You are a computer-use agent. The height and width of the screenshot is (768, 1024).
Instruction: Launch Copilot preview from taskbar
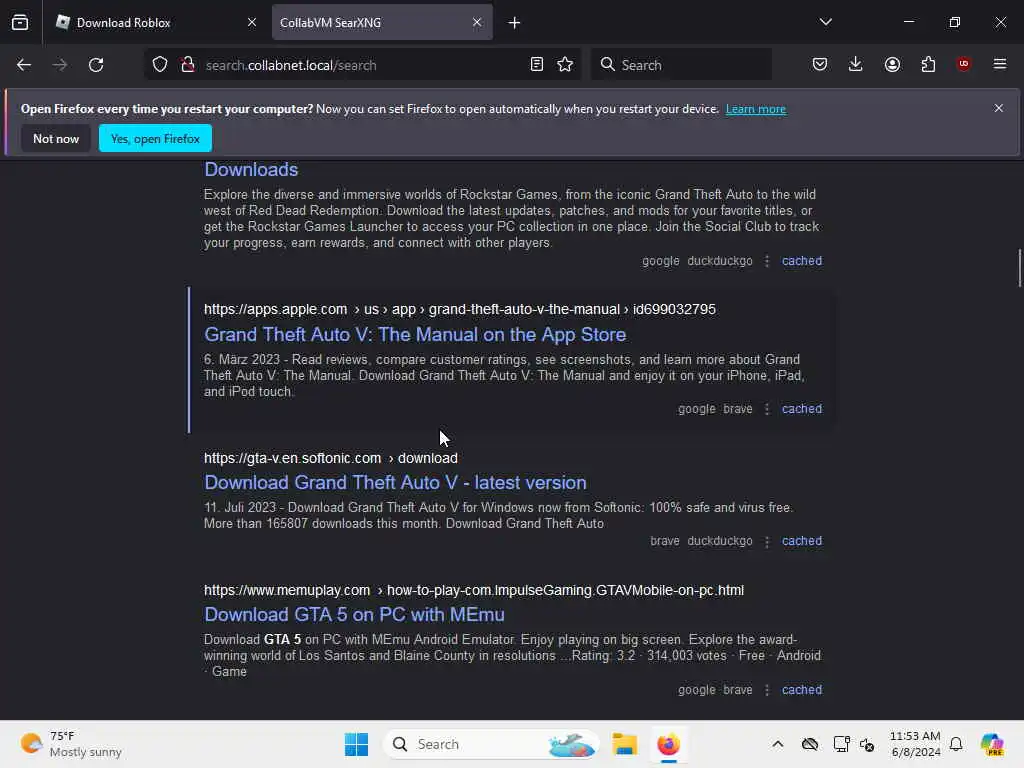coord(992,744)
